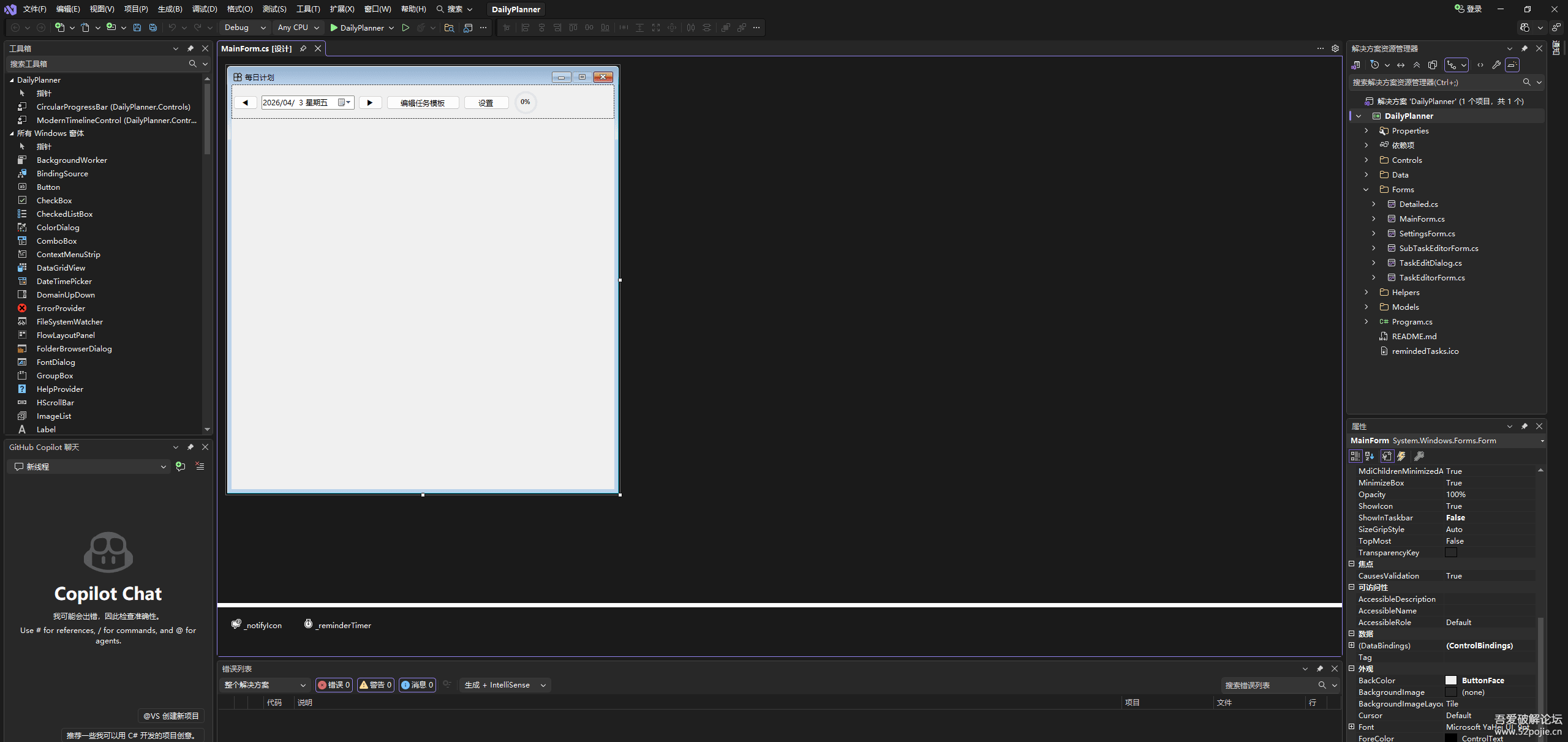Open the 生成(B) menu
Screen dimensions: 1568x742
(x=170, y=9)
